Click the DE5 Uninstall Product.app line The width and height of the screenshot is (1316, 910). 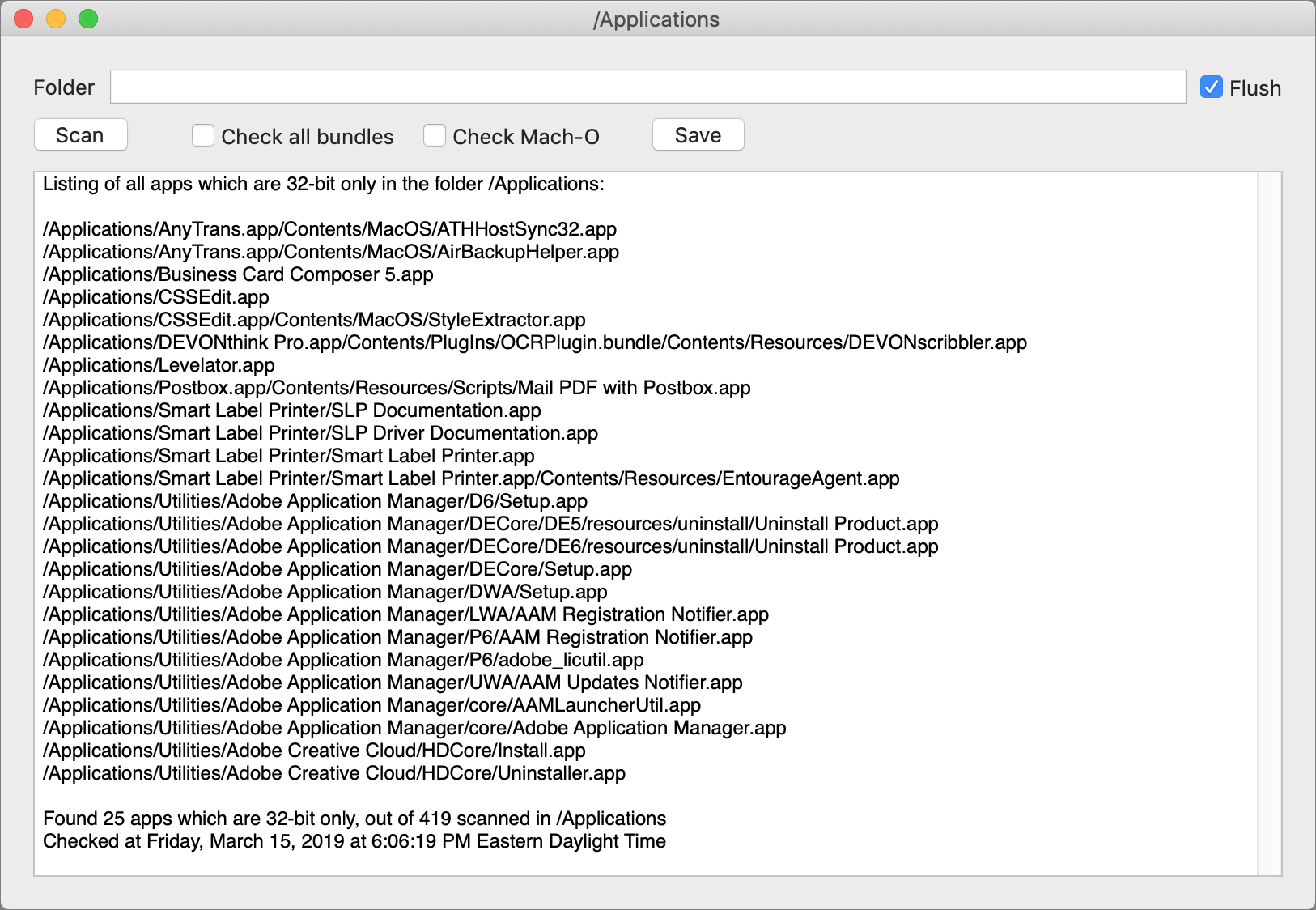click(x=490, y=524)
